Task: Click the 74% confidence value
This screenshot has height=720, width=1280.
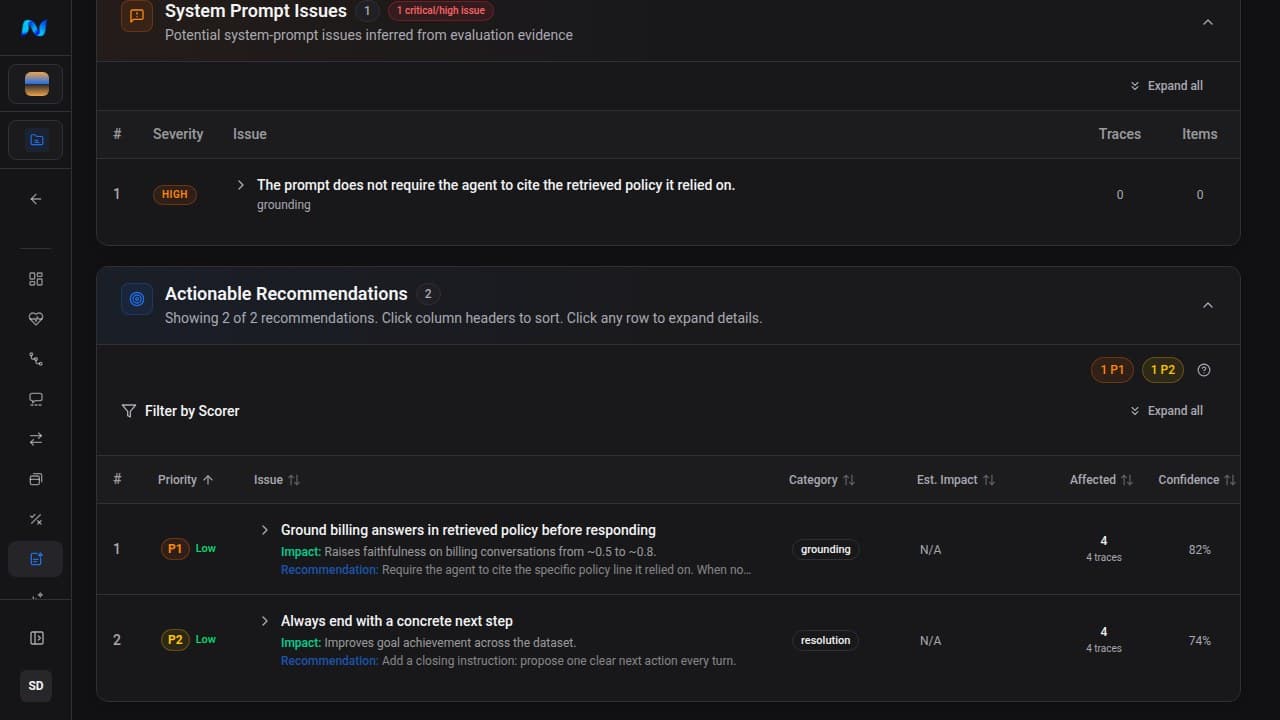Action: click(x=1199, y=641)
